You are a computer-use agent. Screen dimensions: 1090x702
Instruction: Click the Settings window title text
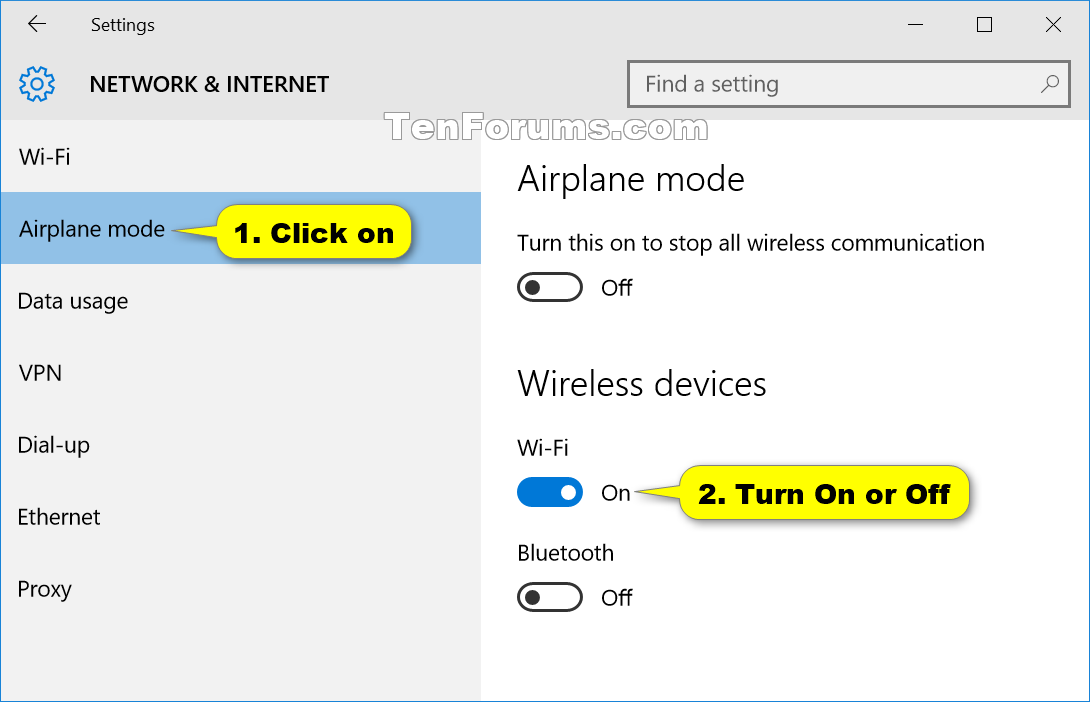tap(122, 25)
